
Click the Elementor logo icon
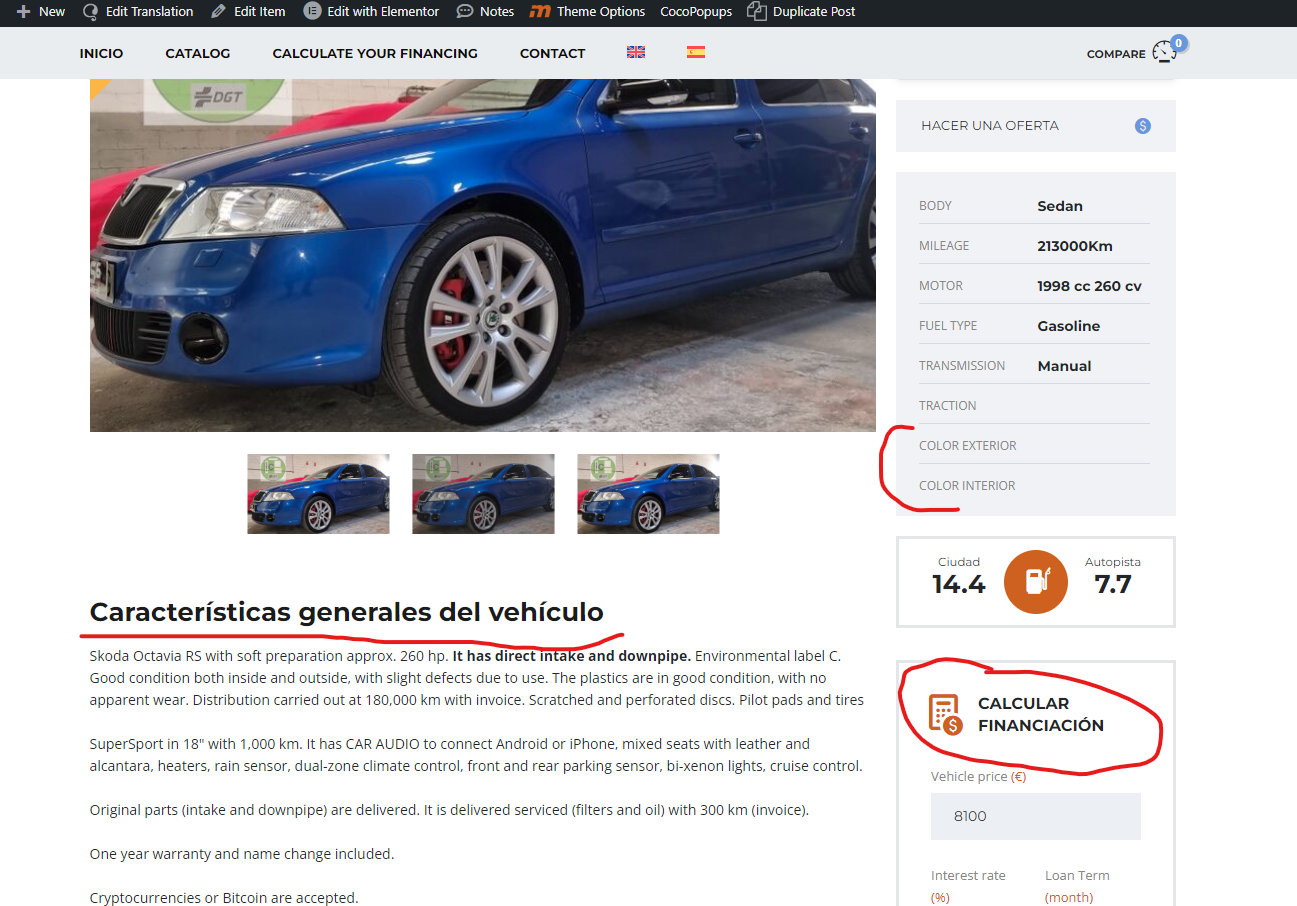point(312,12)
